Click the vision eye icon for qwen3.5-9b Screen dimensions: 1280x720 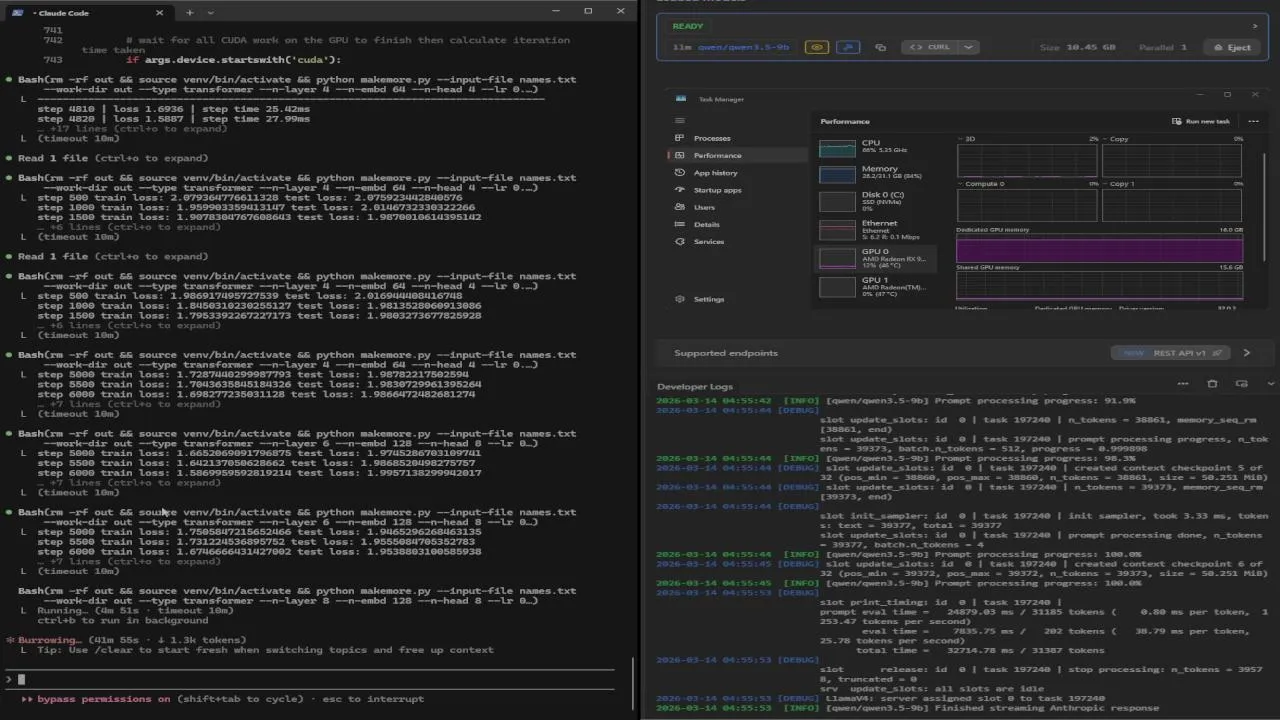point(817,47)
